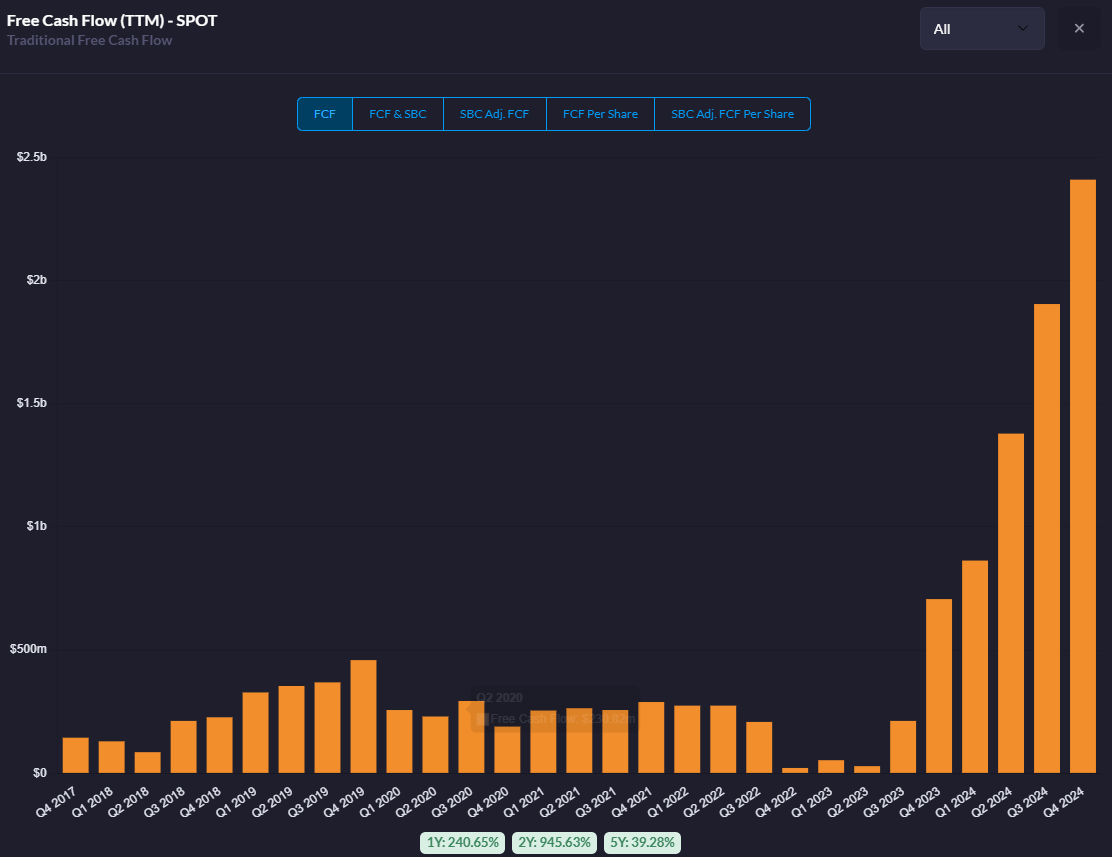This screenshot has width=1112, height=857.
Task: Select the FCF tab
Action: click(x=325, y=114)
